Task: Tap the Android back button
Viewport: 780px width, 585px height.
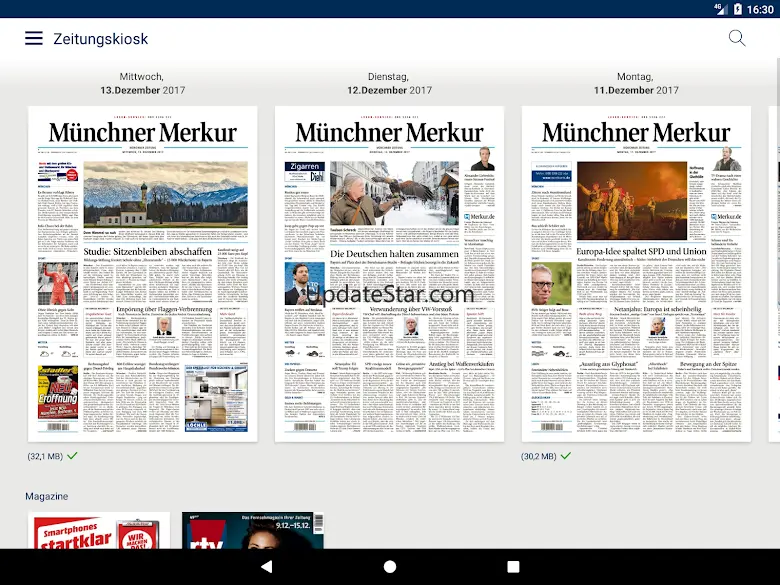Action: pos(267,567)
